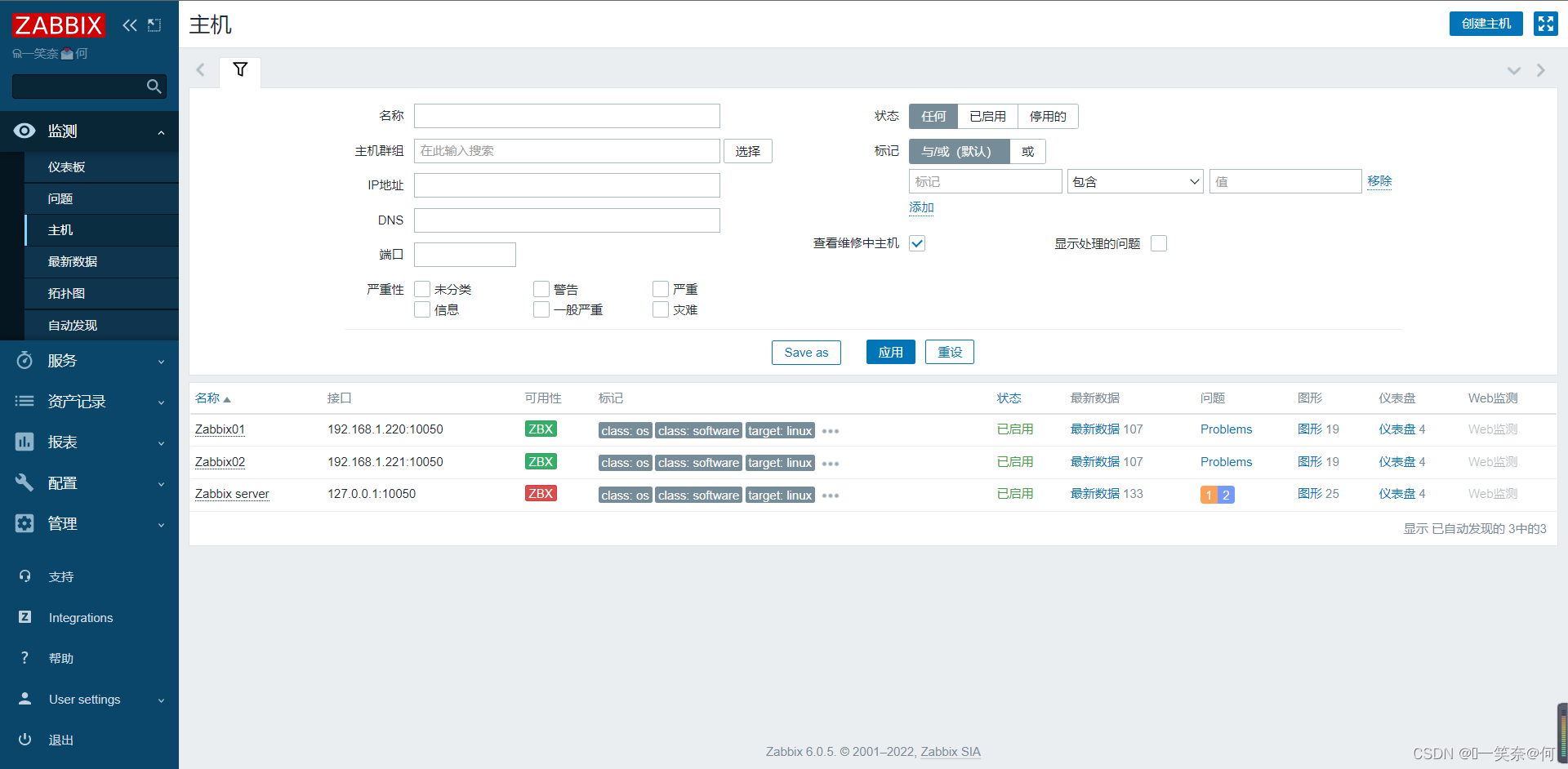Click red ZBX availability badge for Zabbix server

(541, 494)
